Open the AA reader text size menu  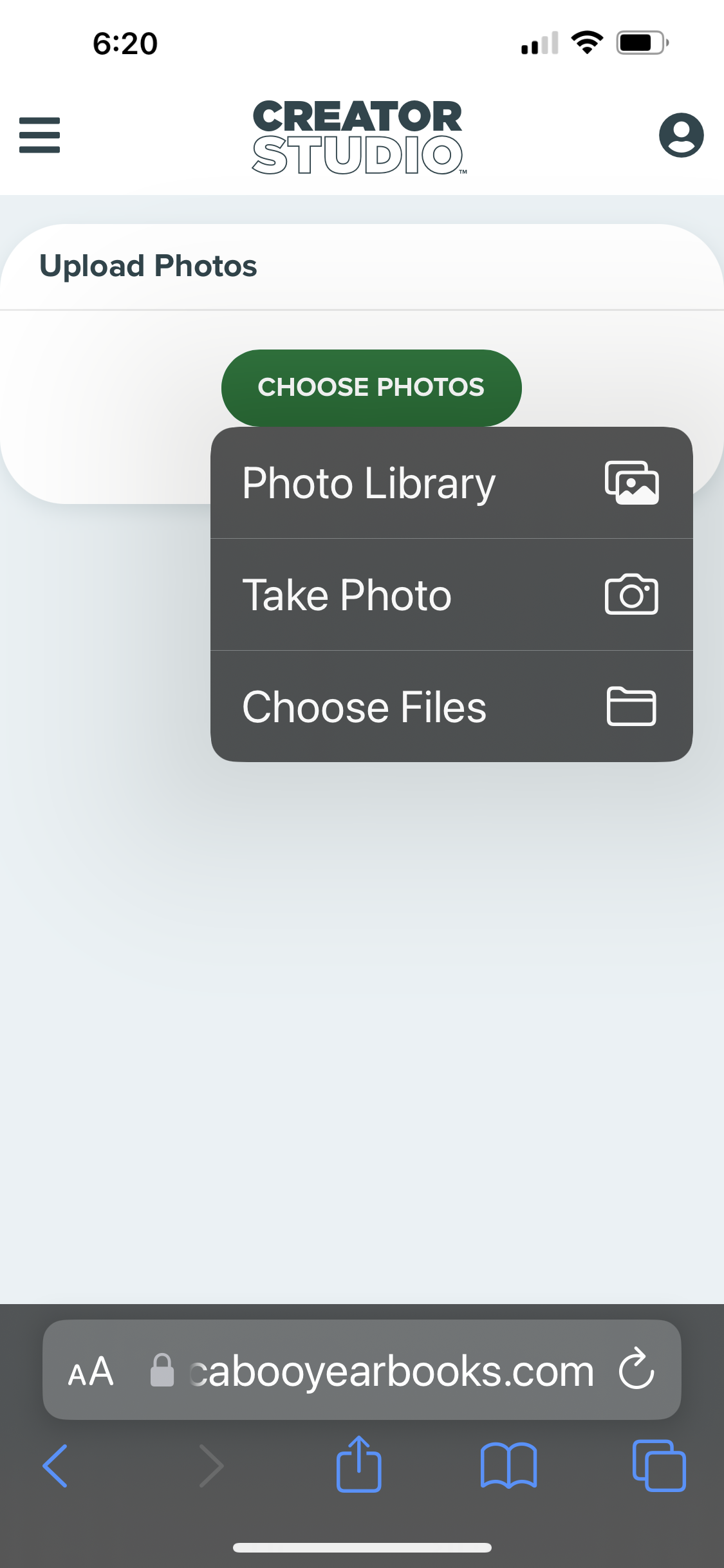click(x=91, y=1371)
